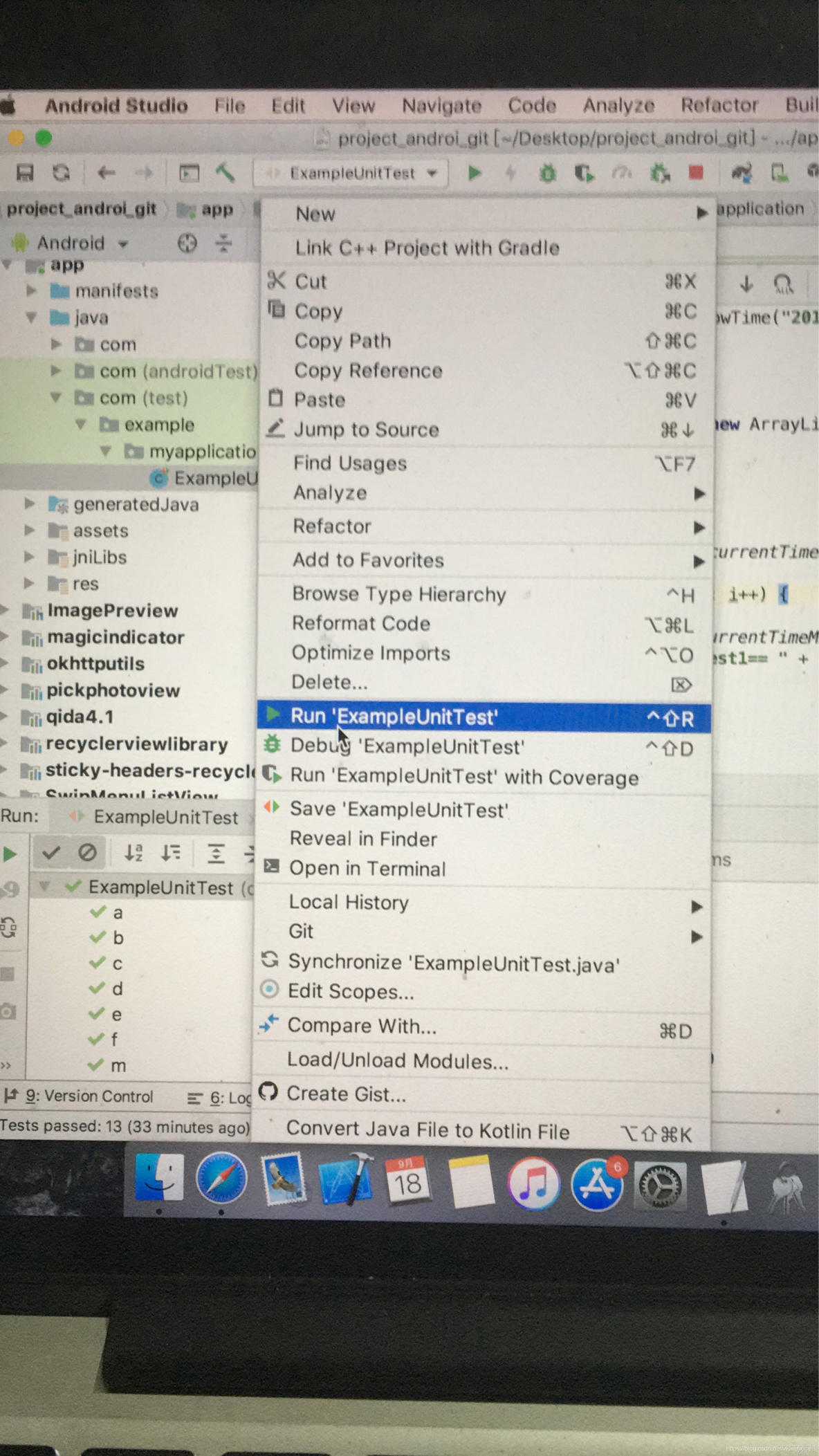Select test result 'm' in test tree
The height and width of the screenshot is (1456, 819).
pyautogui.click(x=118, y=1066)
